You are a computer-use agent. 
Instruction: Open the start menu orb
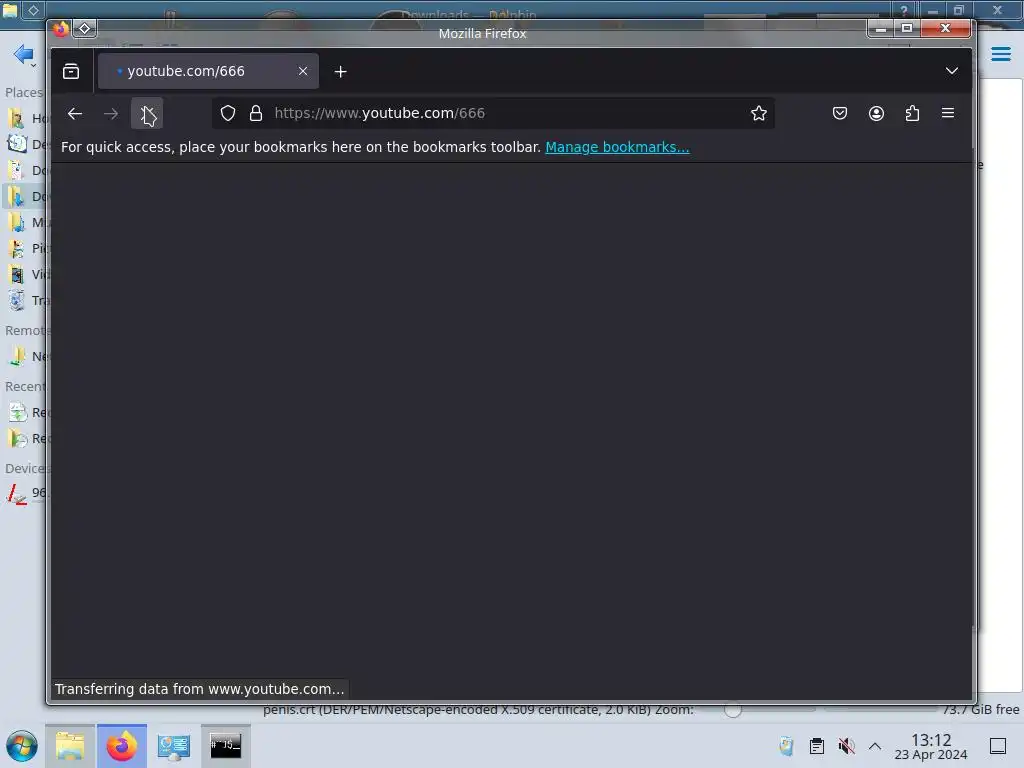pyautogui.click(x=22, y=746)
